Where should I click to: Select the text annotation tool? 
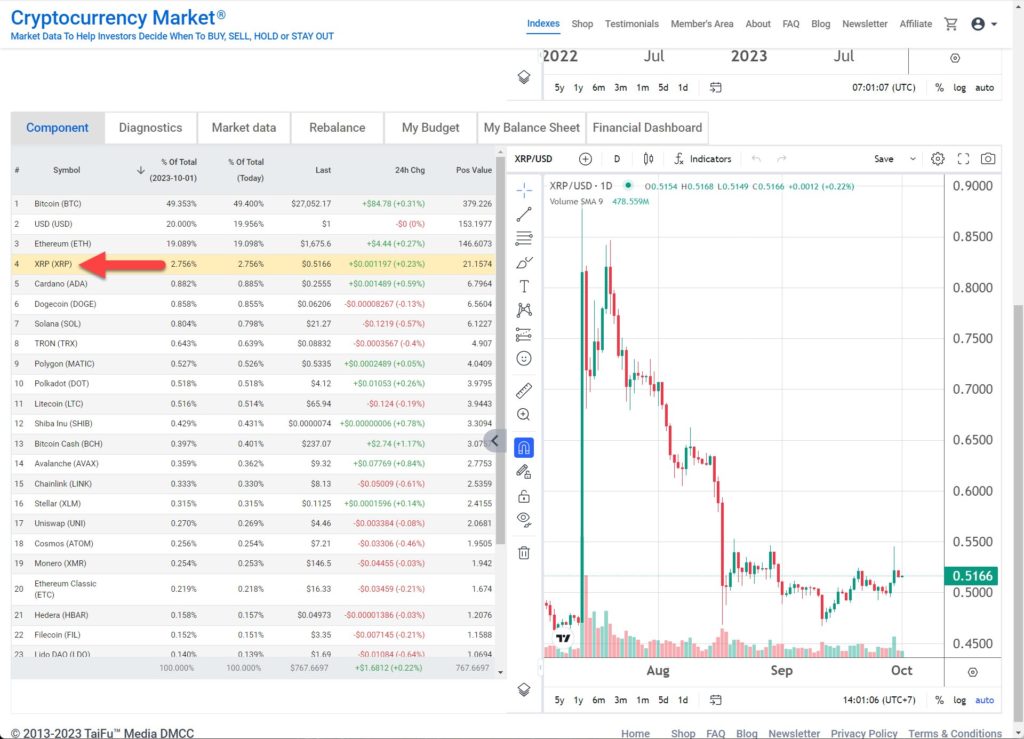pos(524,286)
